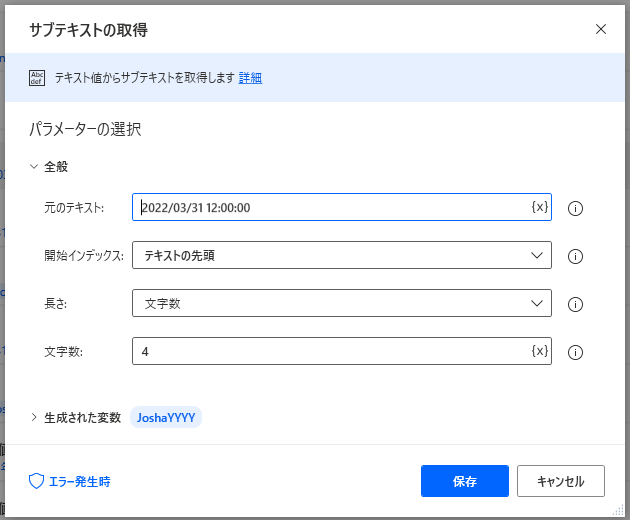This screenshot has width=630, height=520.
Task: Show info tooltip for 文字数
Action: [575, 352]
